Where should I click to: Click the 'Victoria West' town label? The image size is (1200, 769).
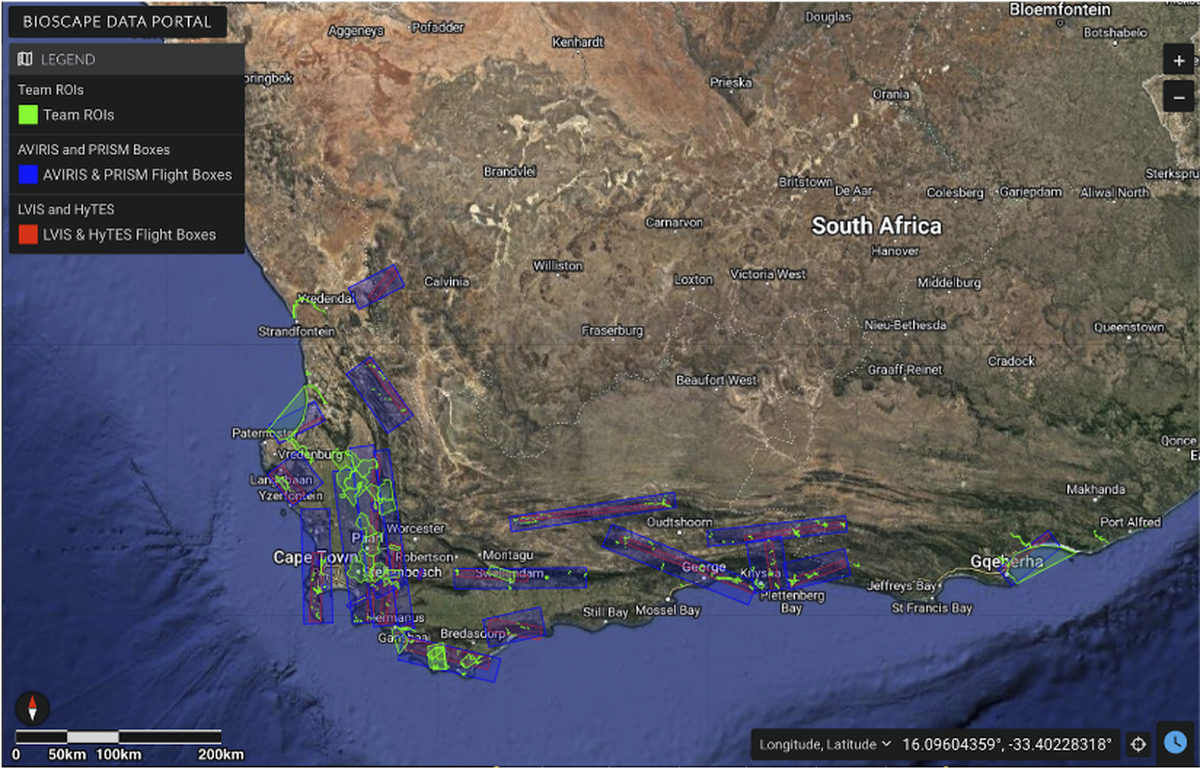point(768,274)
